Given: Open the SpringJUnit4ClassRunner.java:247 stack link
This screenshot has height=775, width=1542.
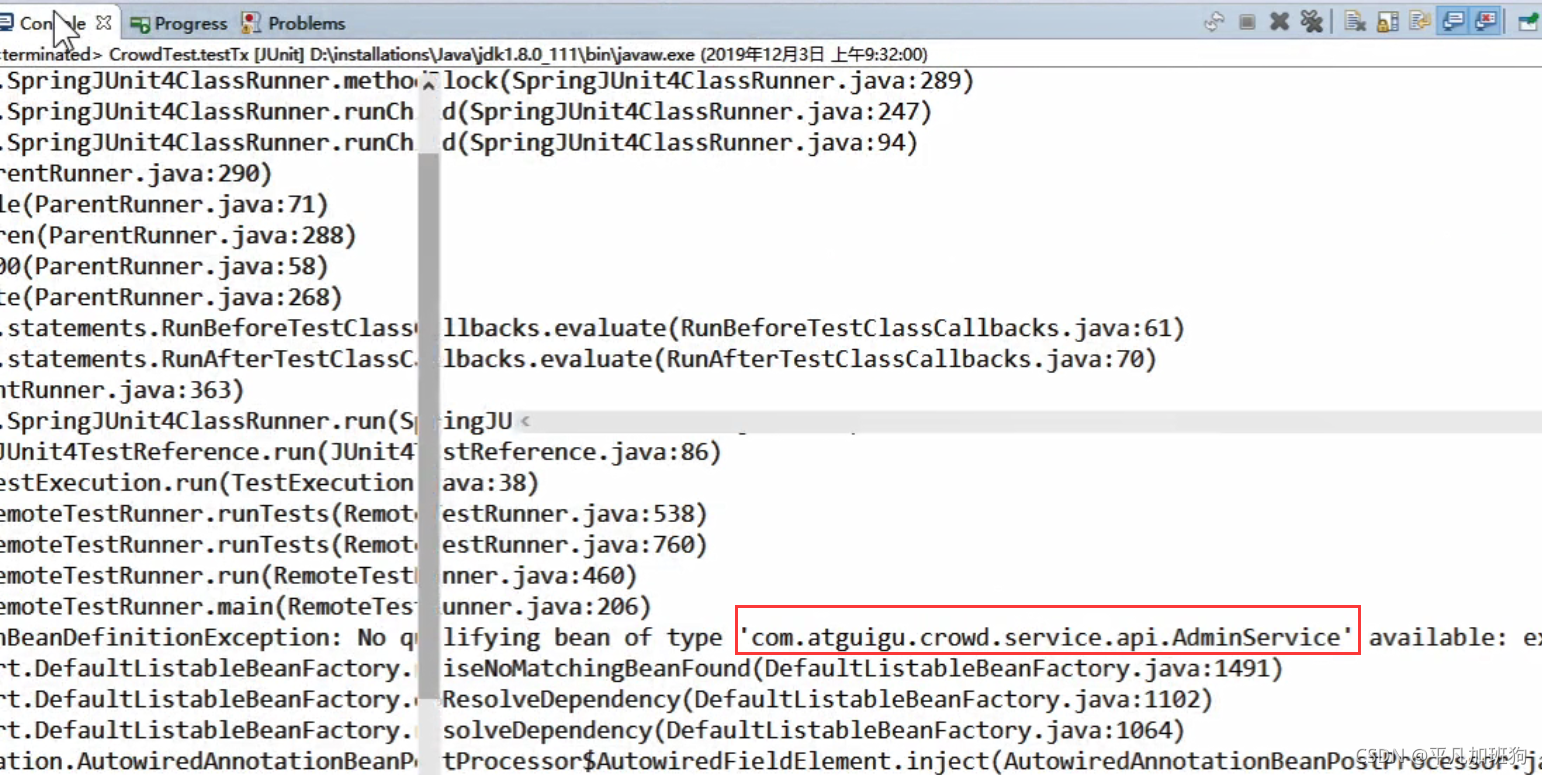Looking at the screenshot, I should [694, 112].
